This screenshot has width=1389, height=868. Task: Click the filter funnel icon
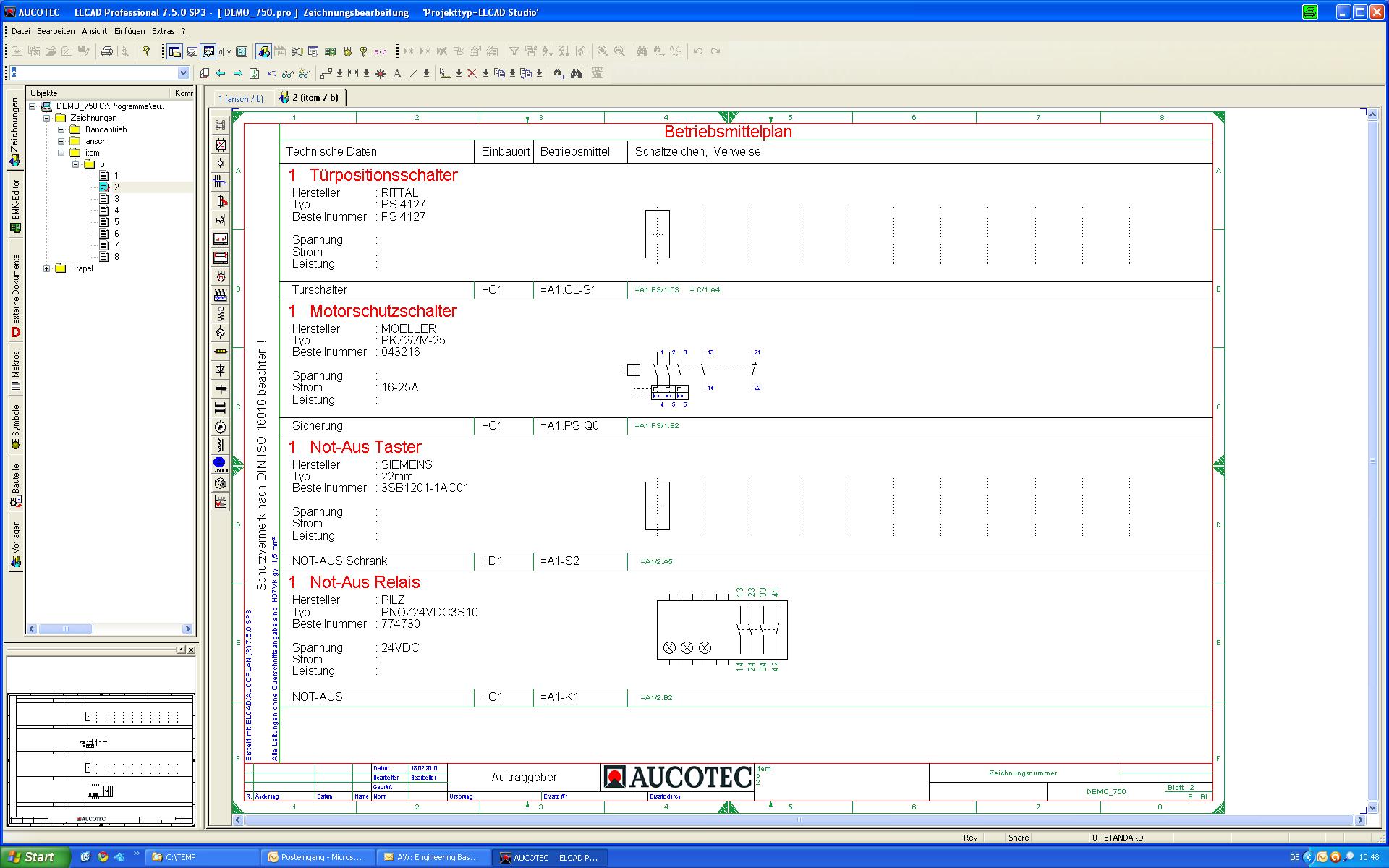pyautogui.click(x=514, y=51)
